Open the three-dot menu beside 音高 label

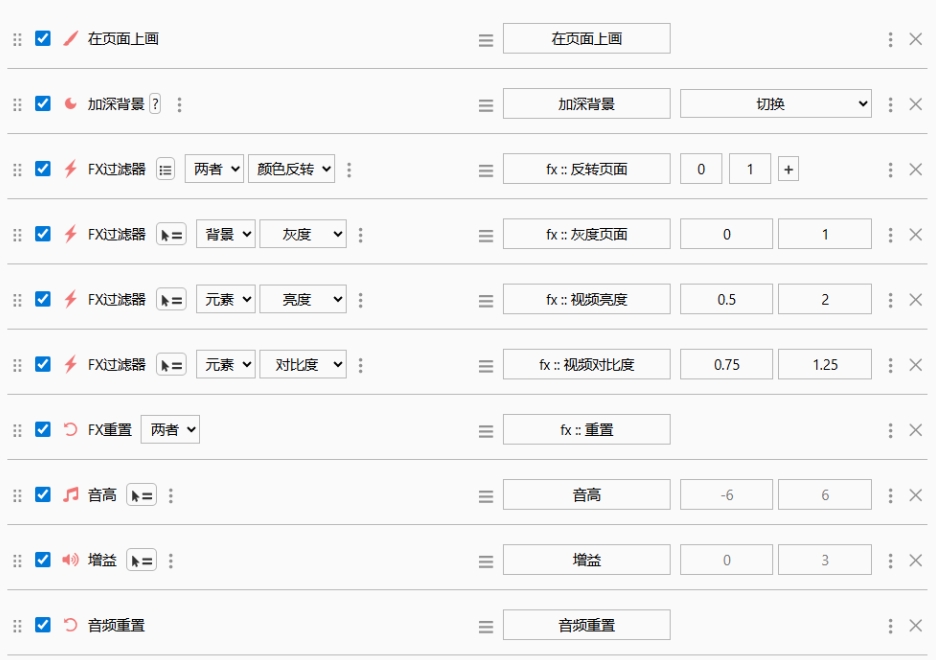(x=171, y=495)
